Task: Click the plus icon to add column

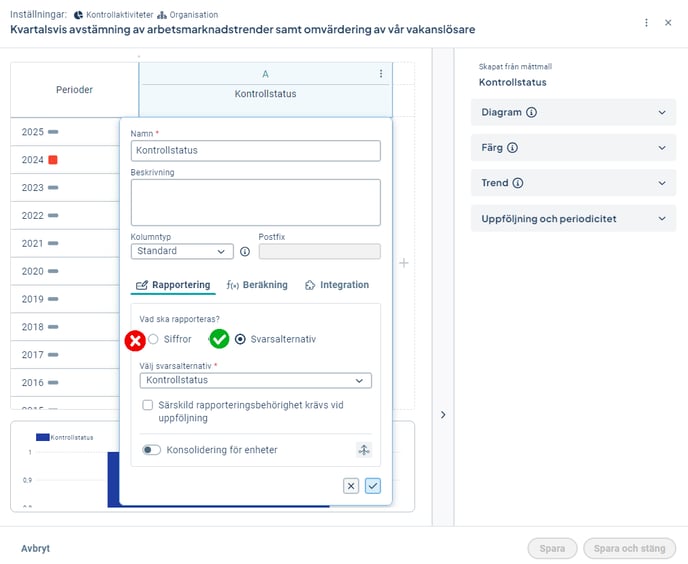Action: tap(404, 263)
